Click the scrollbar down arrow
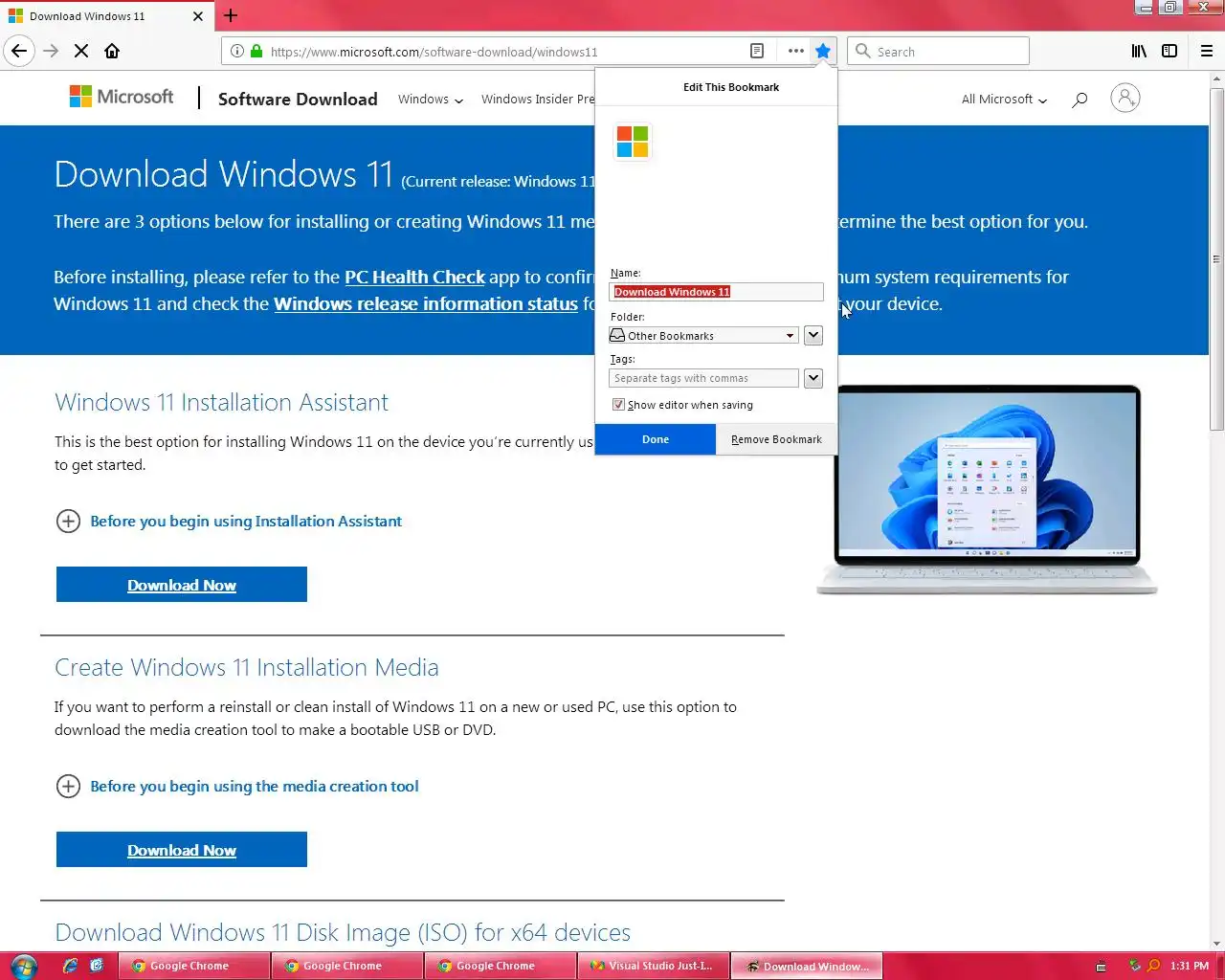 [x=1216, y=944]
